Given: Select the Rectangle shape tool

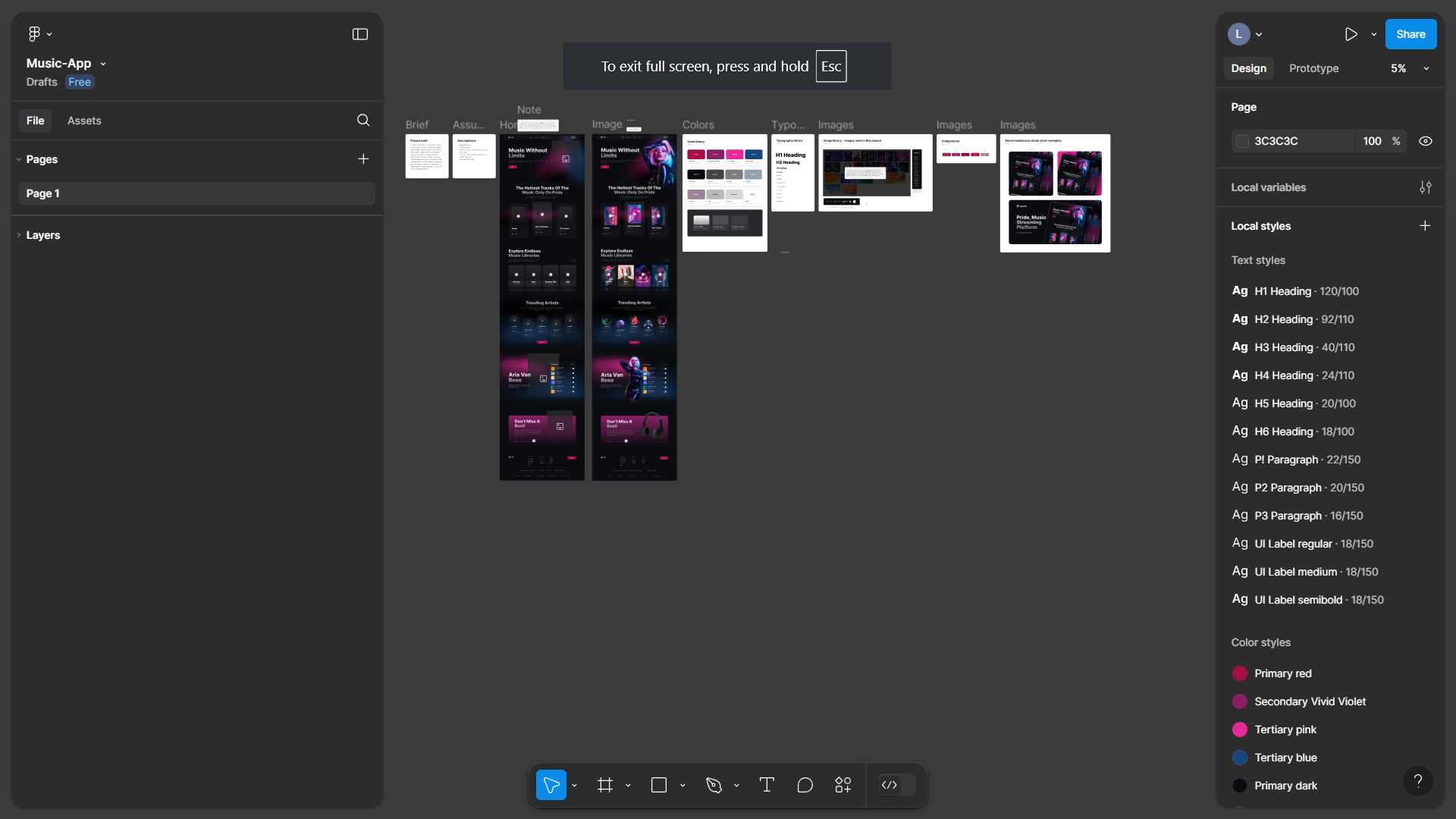Looking at the screenshot, I should (659, 786).
